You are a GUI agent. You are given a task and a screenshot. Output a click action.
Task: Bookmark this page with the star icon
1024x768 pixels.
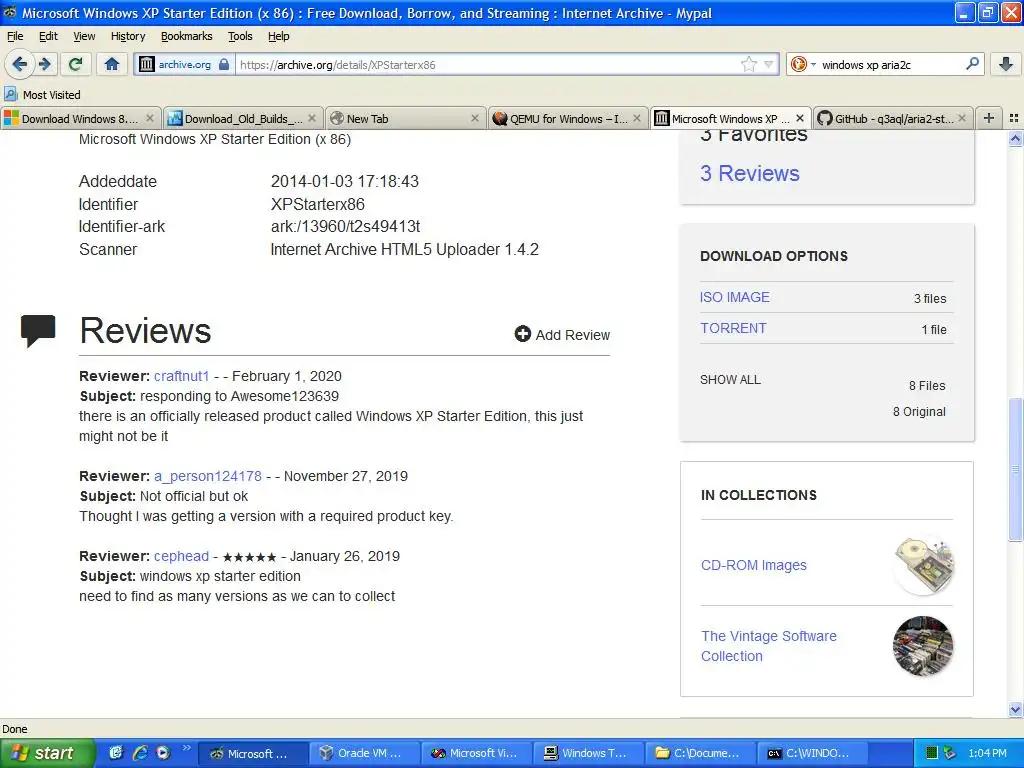tap(748, 64)
